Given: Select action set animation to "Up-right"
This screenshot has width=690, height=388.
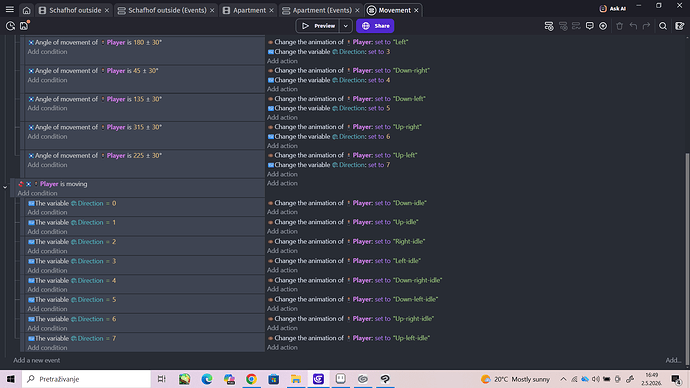Looking at the screenshot, I should 345,127.
